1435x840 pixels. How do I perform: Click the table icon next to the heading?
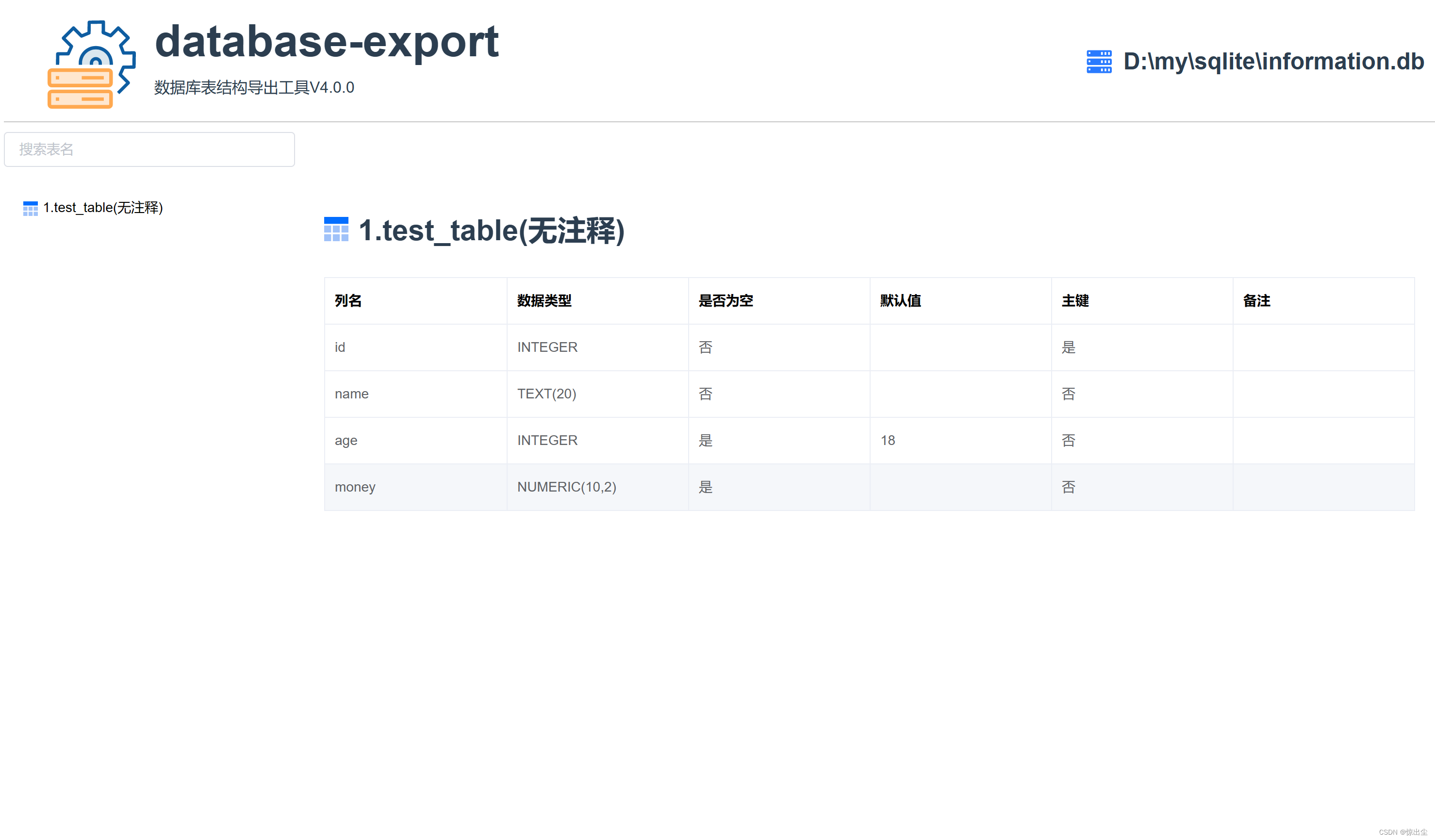[x=336, y=230]
